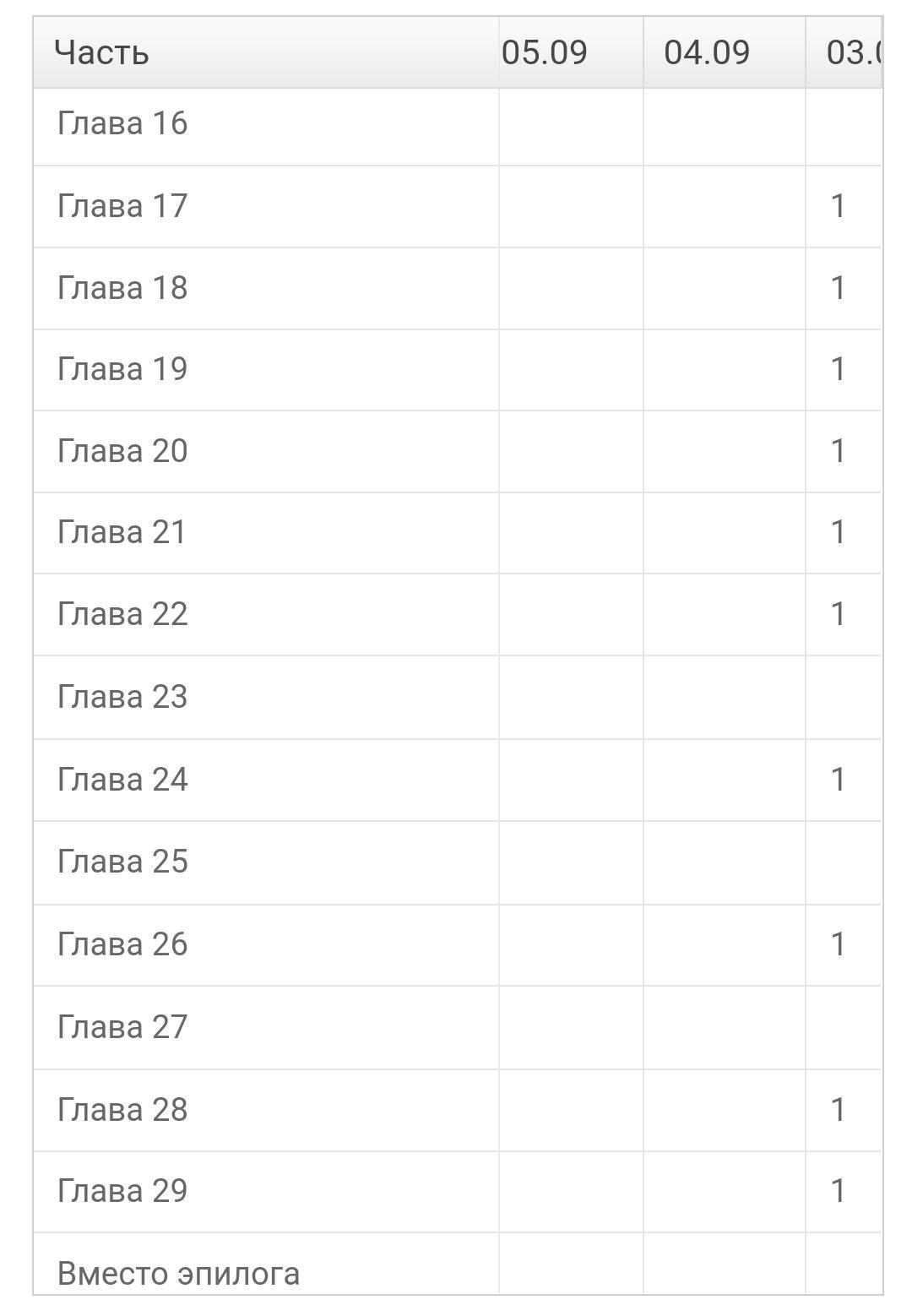Click the value 1 in Глава 24 row

click(x=838, y=779)
